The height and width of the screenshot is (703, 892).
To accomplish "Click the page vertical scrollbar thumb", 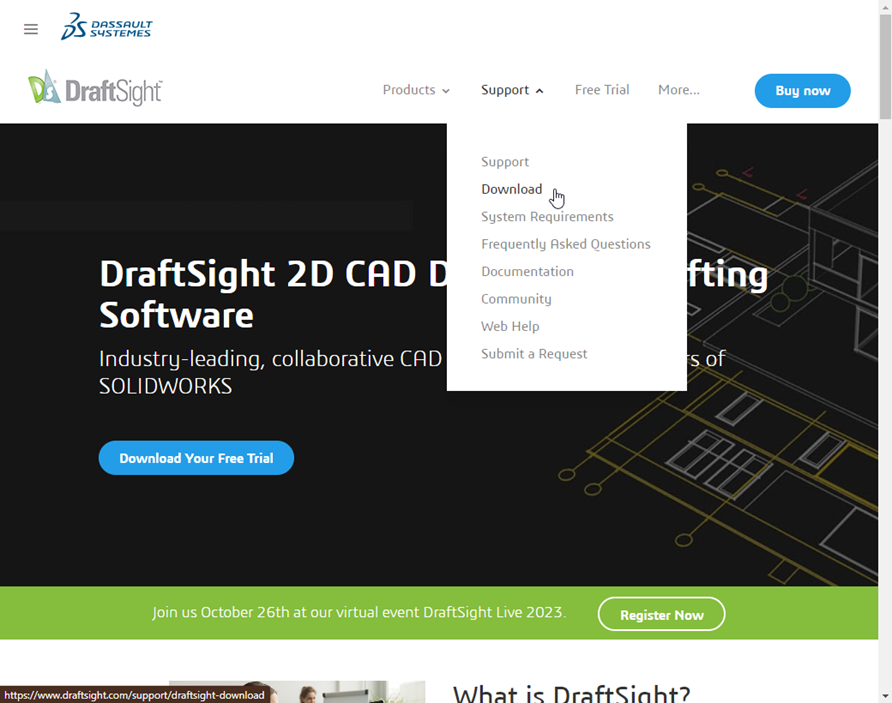I will click(x=885, y=67).
